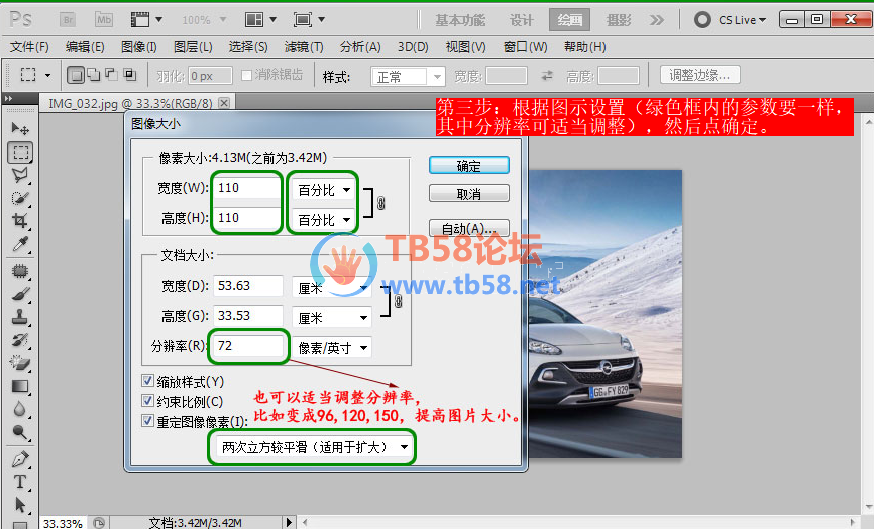The height and width of the screenshot is (529, 874).
Task: Open the document height unit dropdown 厘米
Action: [332, 318]
